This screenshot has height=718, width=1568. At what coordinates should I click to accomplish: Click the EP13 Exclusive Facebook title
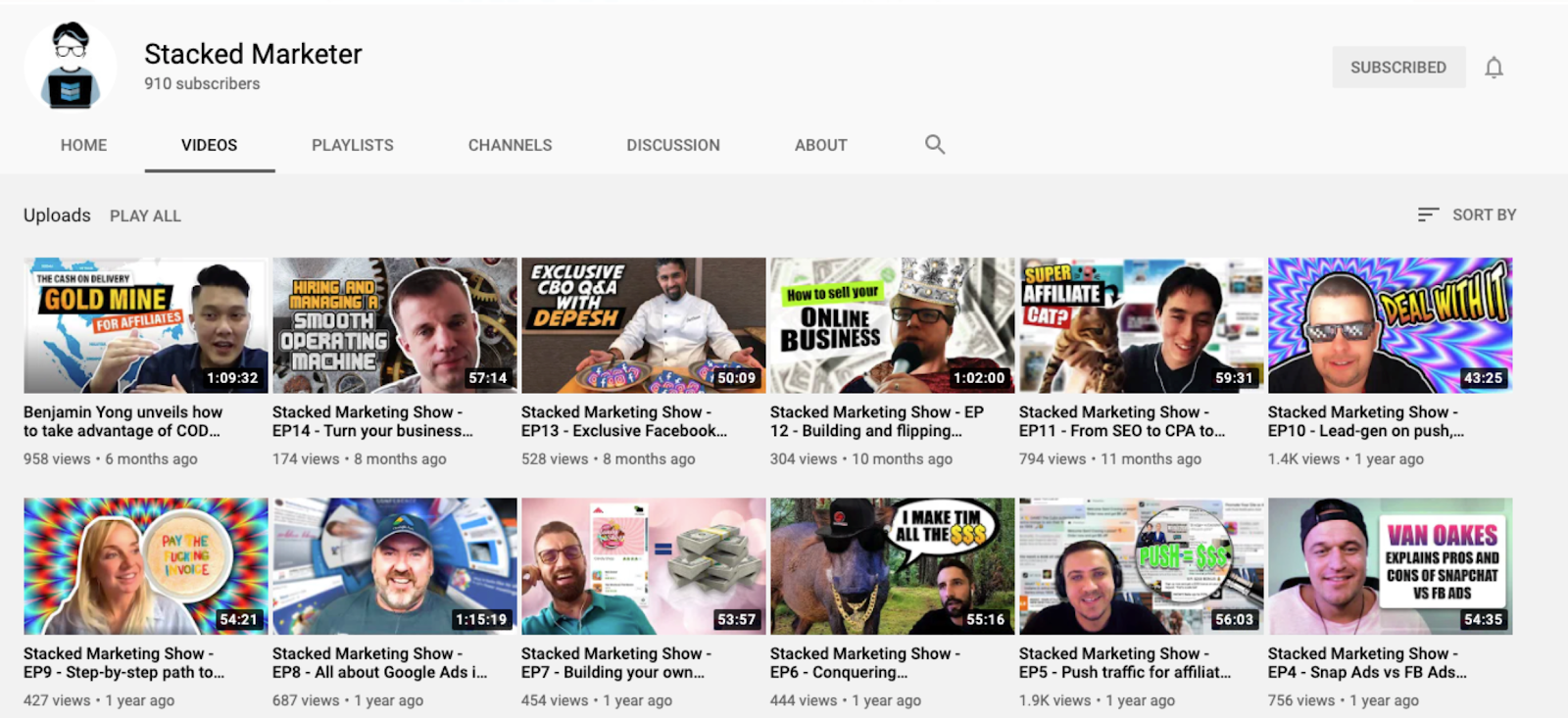(x=624, y=421)
